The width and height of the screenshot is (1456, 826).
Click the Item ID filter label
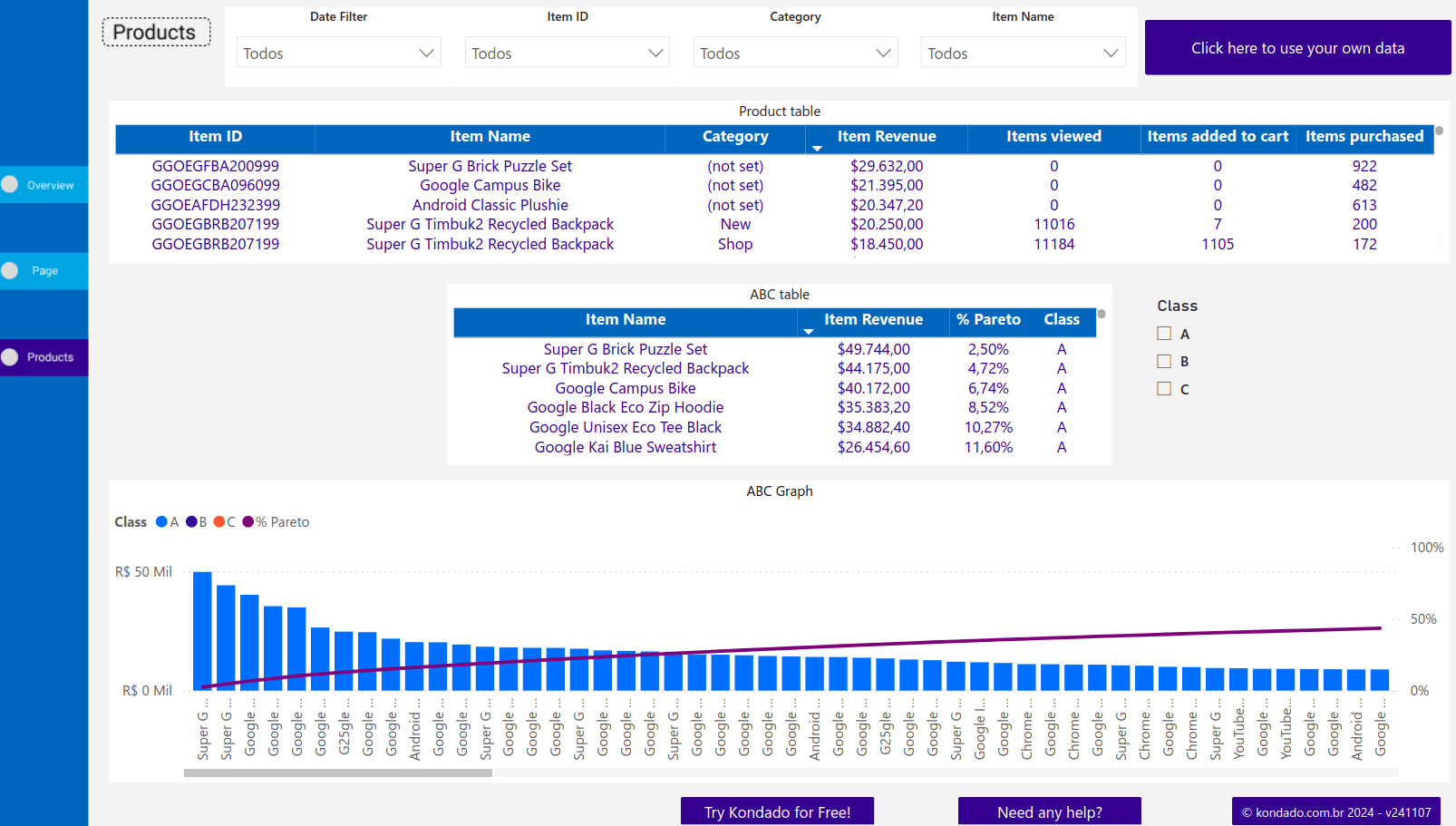(568, 16)
